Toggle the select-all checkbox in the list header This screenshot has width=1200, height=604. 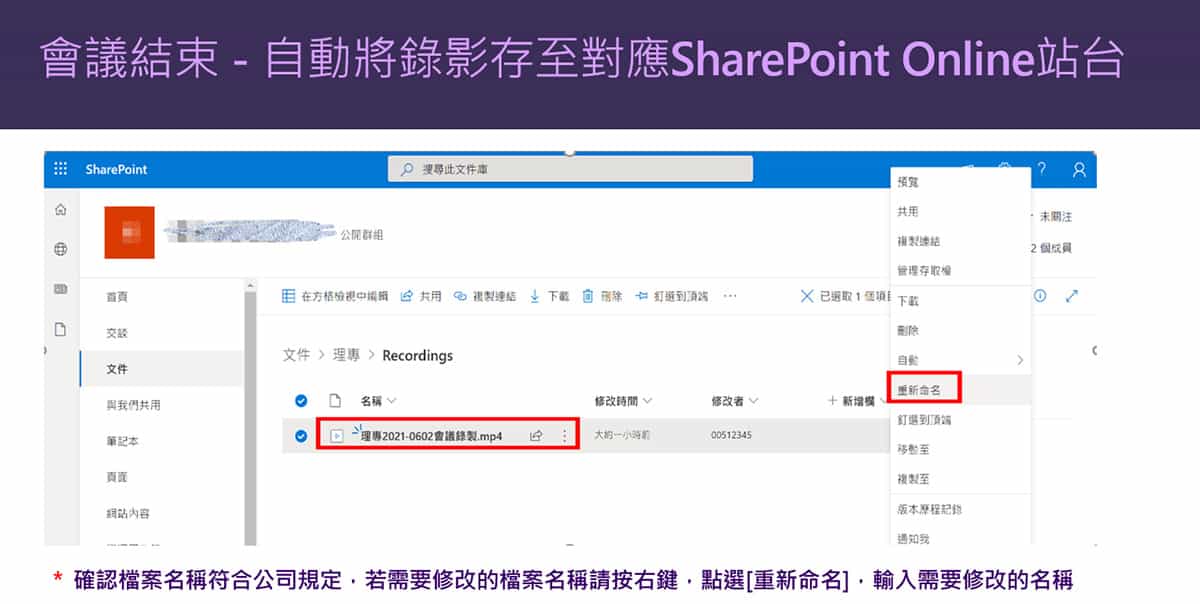tap(301, 401)
